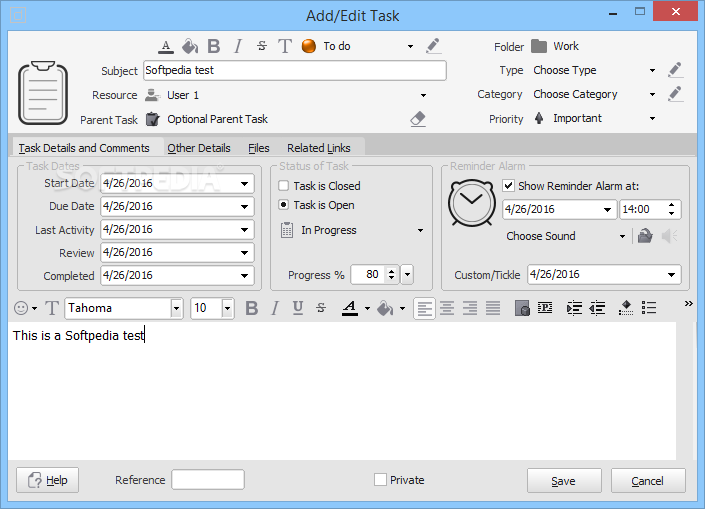
Task: Click into the Subject text field
Action: (x=295, y=71)
